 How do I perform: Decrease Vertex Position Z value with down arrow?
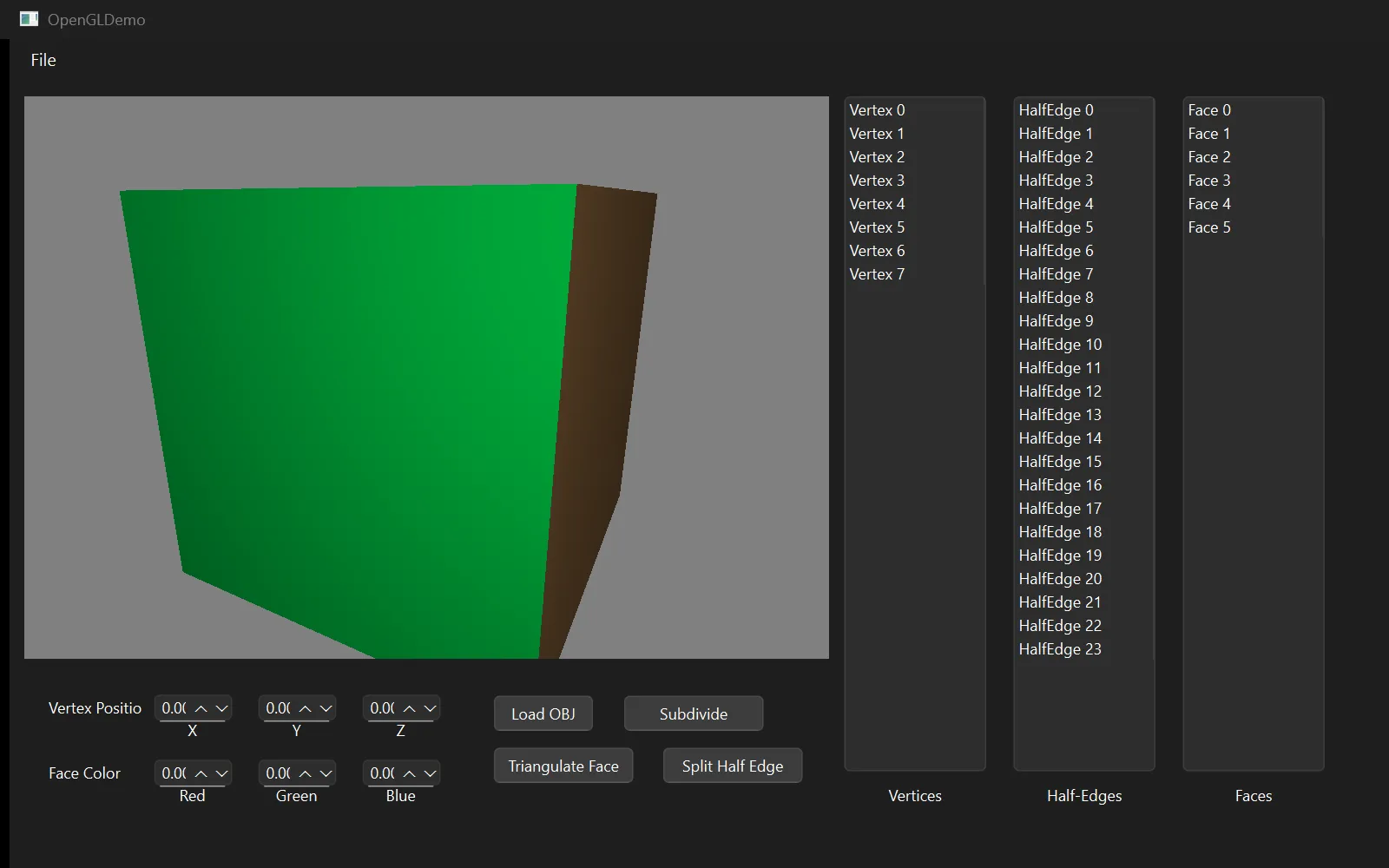pyautogui.click(x=431, y=708)
